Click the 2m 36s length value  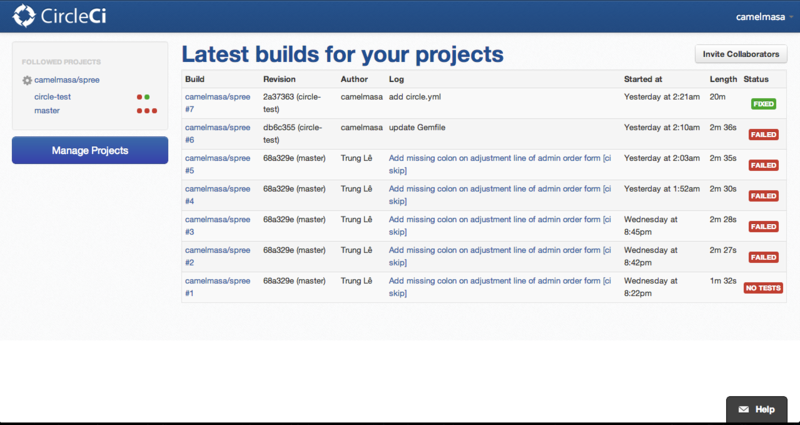coord(723,128)
